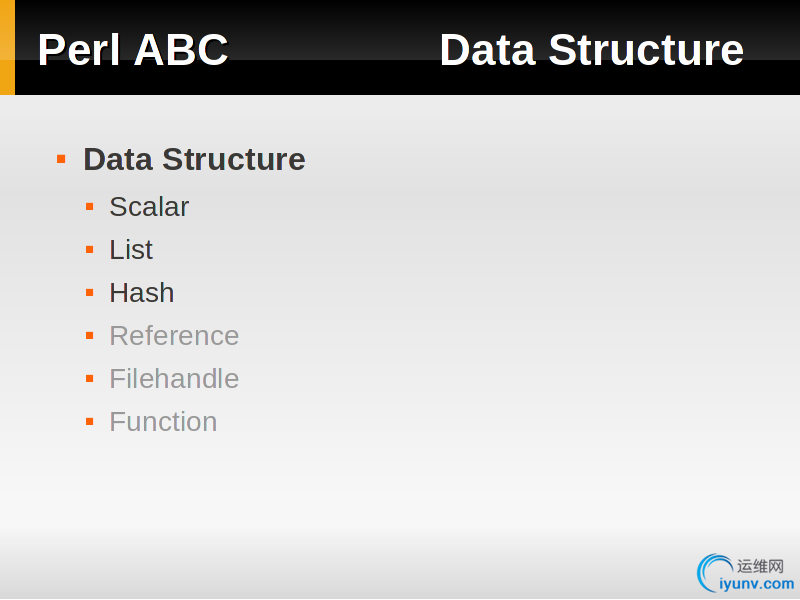Viewport: 800px width, 600px height.
Task: Click the greyed Function item
Action: 163,421
